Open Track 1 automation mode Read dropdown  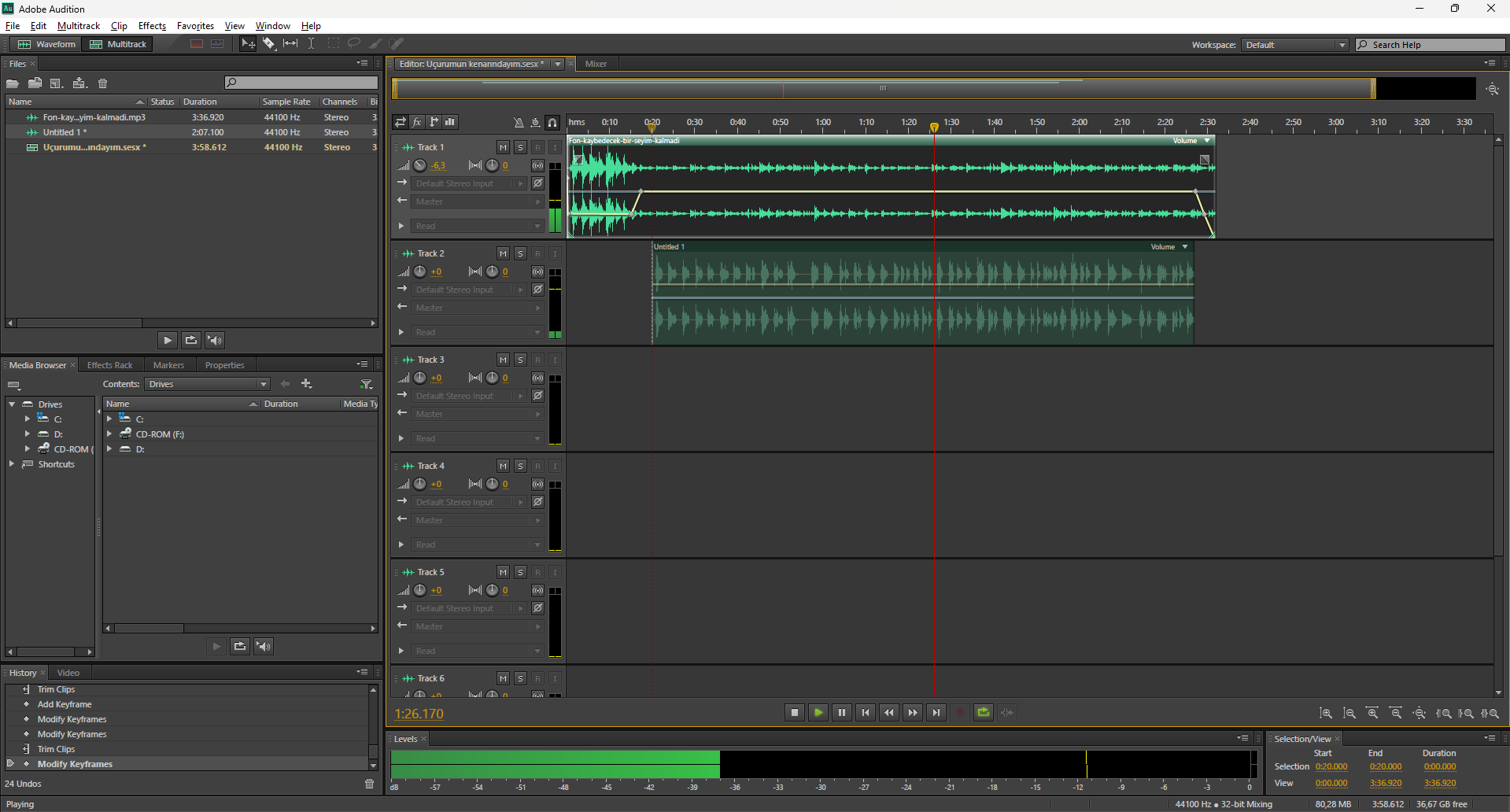pyautogui.click(x=478, y=226)
